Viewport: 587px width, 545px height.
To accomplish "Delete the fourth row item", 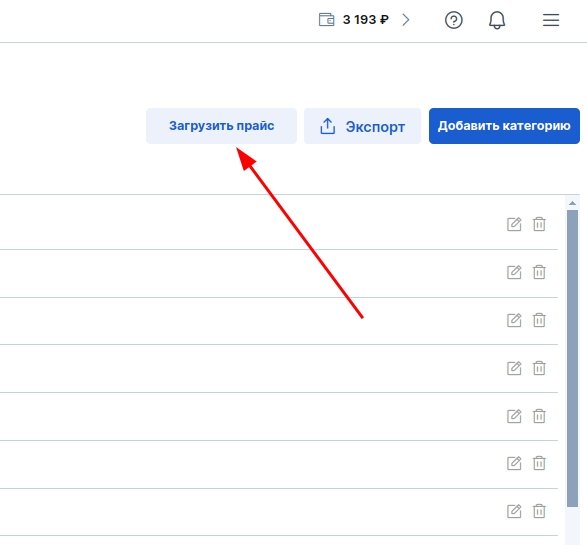I will (539, 368).
